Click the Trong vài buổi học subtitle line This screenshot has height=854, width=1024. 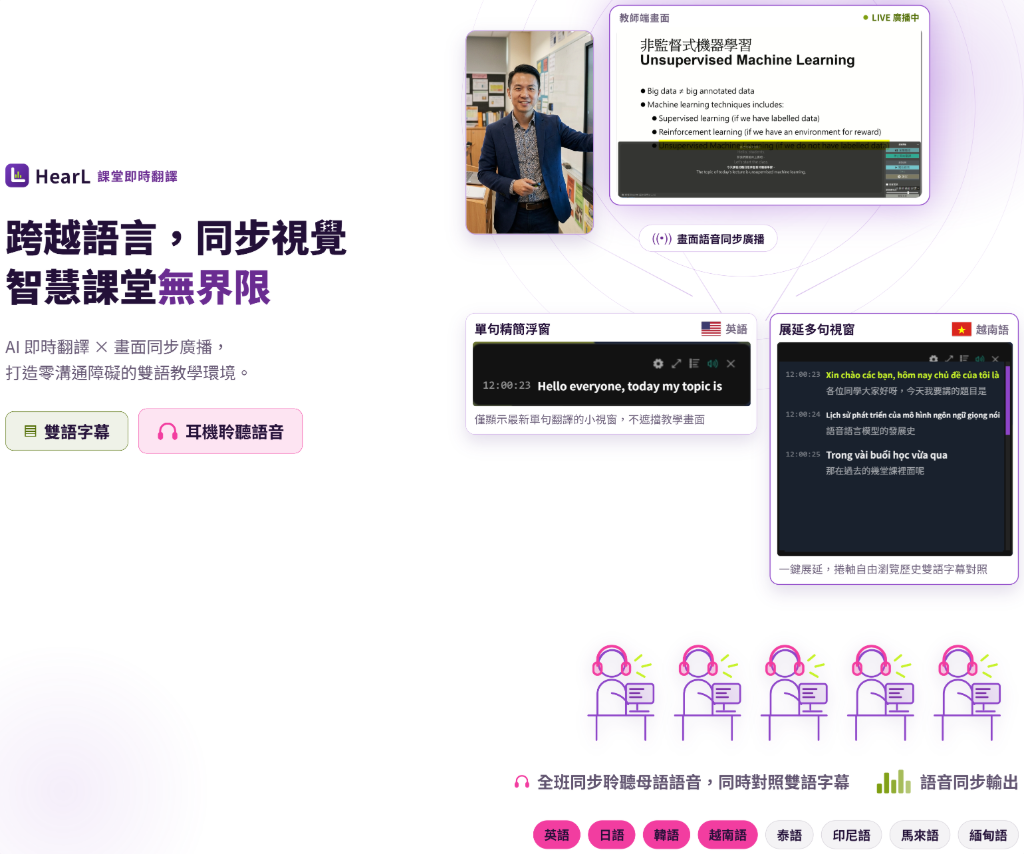[886, 454]
